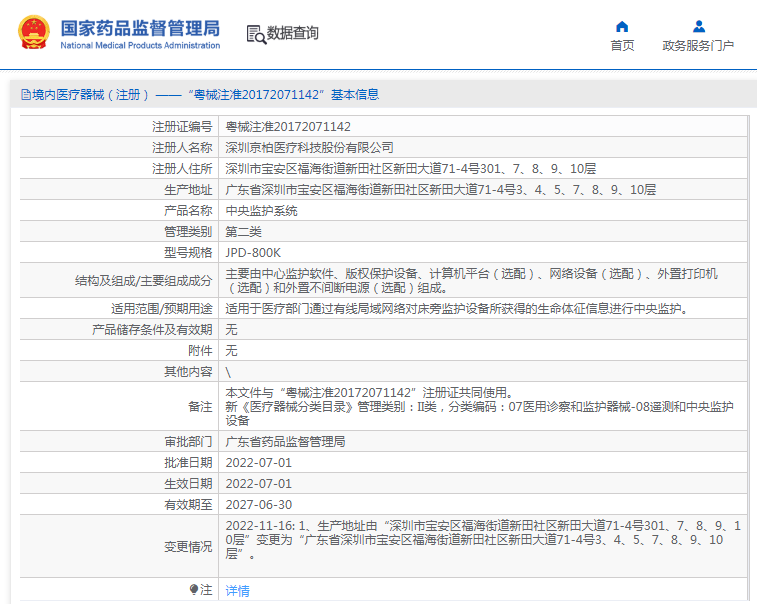This screenshot has height=604, width=757.
Task: Click the 备注 remarks text
Action: pyautogui.click(x=479, y=407)
